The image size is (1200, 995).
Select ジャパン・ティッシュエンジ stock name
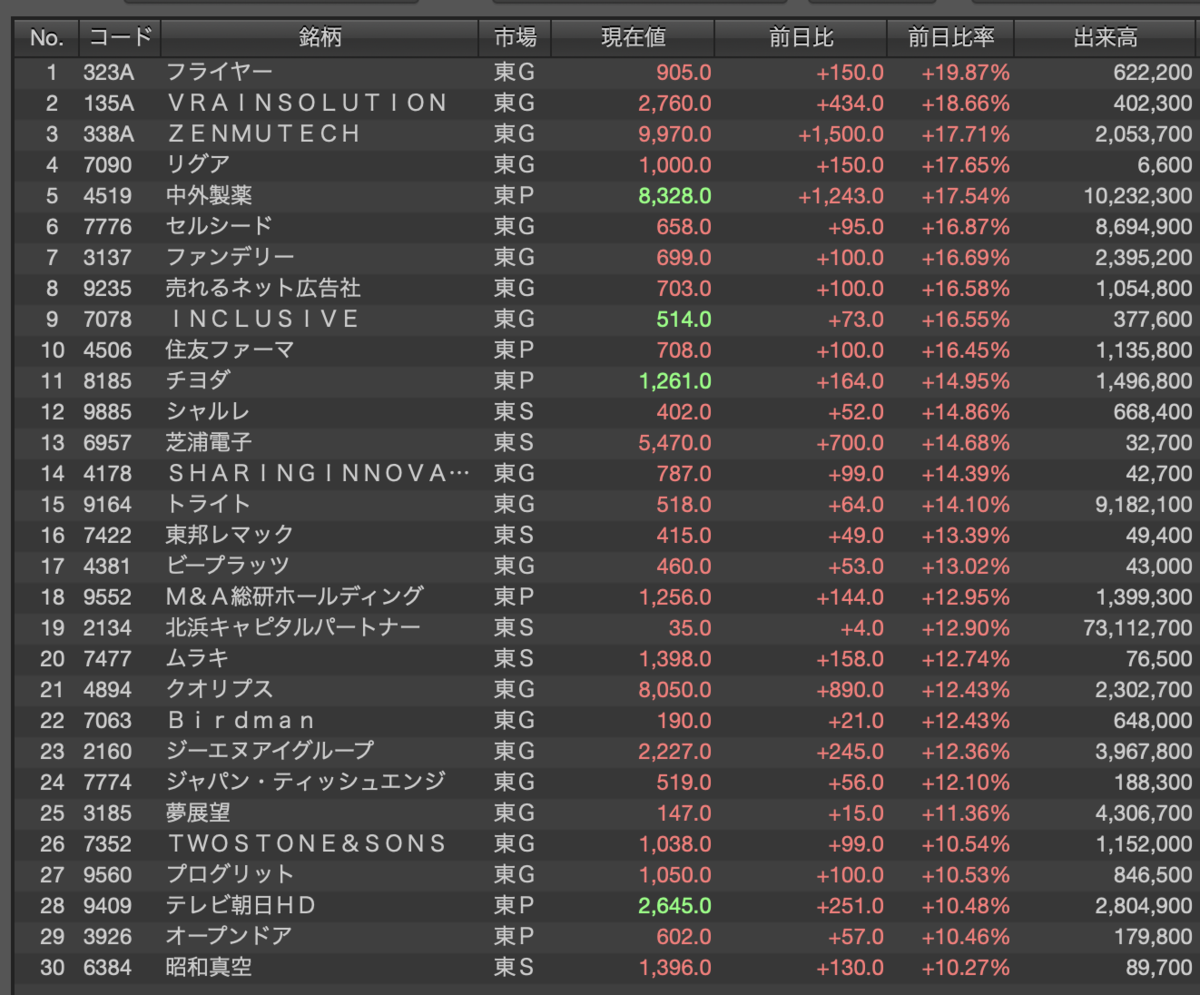(x=306, y=782)
